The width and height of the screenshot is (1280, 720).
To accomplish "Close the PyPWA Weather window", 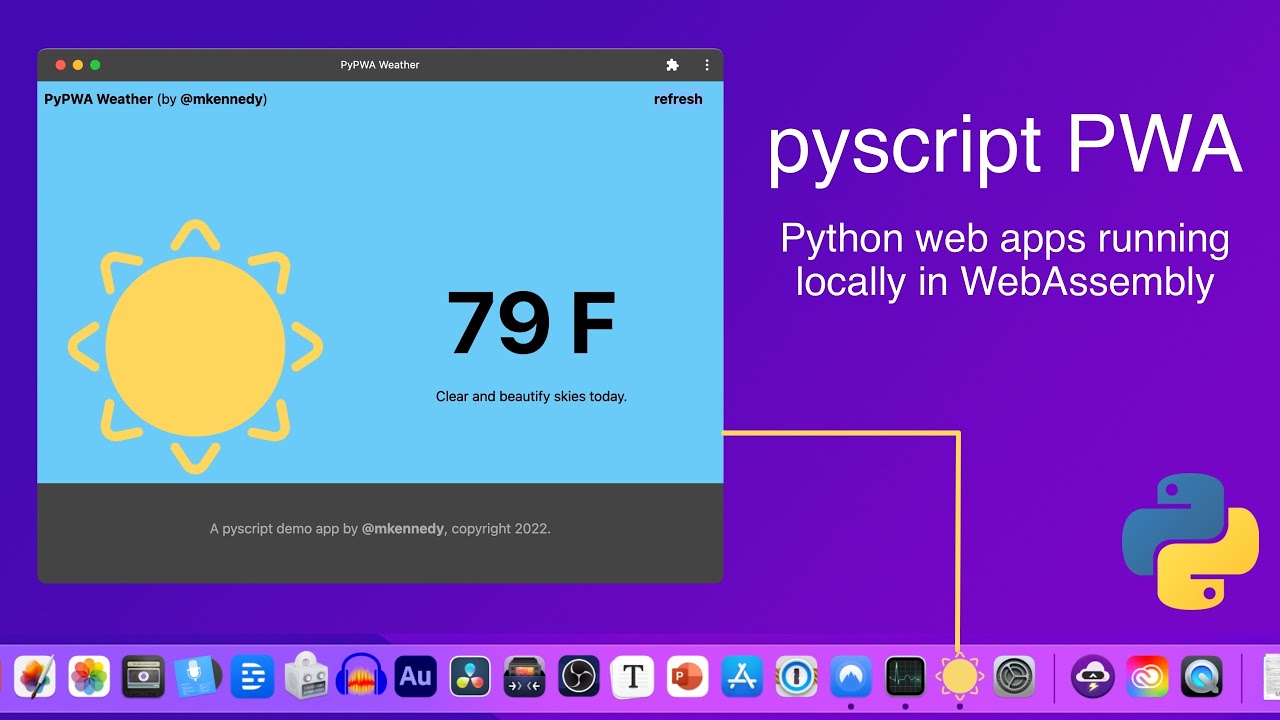I will point(60,65).
